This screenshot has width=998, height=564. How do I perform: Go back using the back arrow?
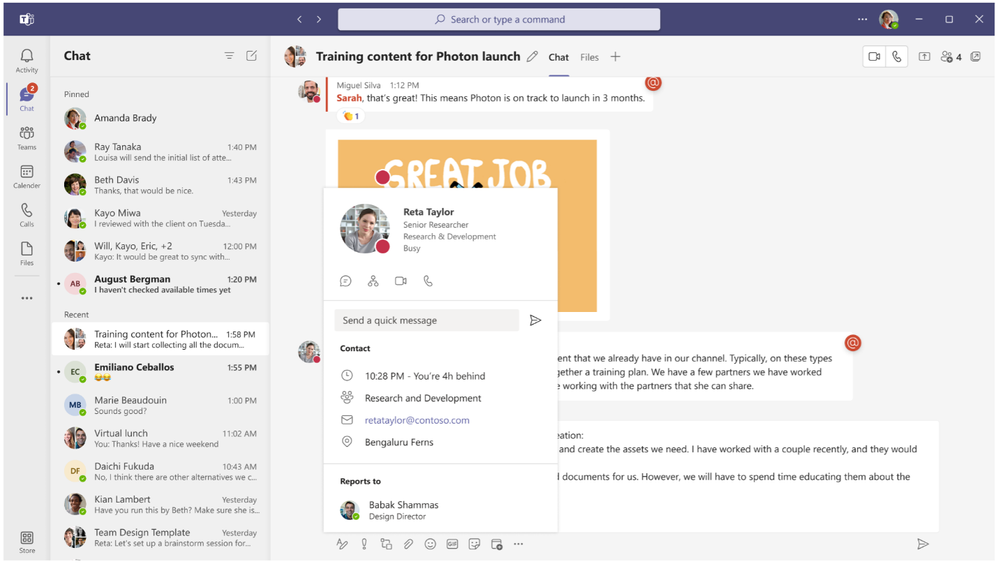(299, 19)
